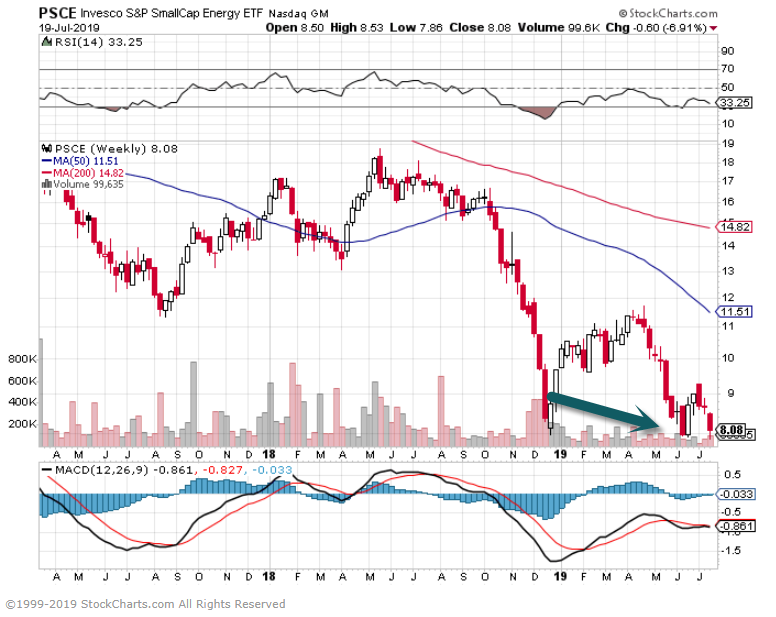
Task: Click the MA(200) 14.82 legend entry
Action: (x=83, y=173)
